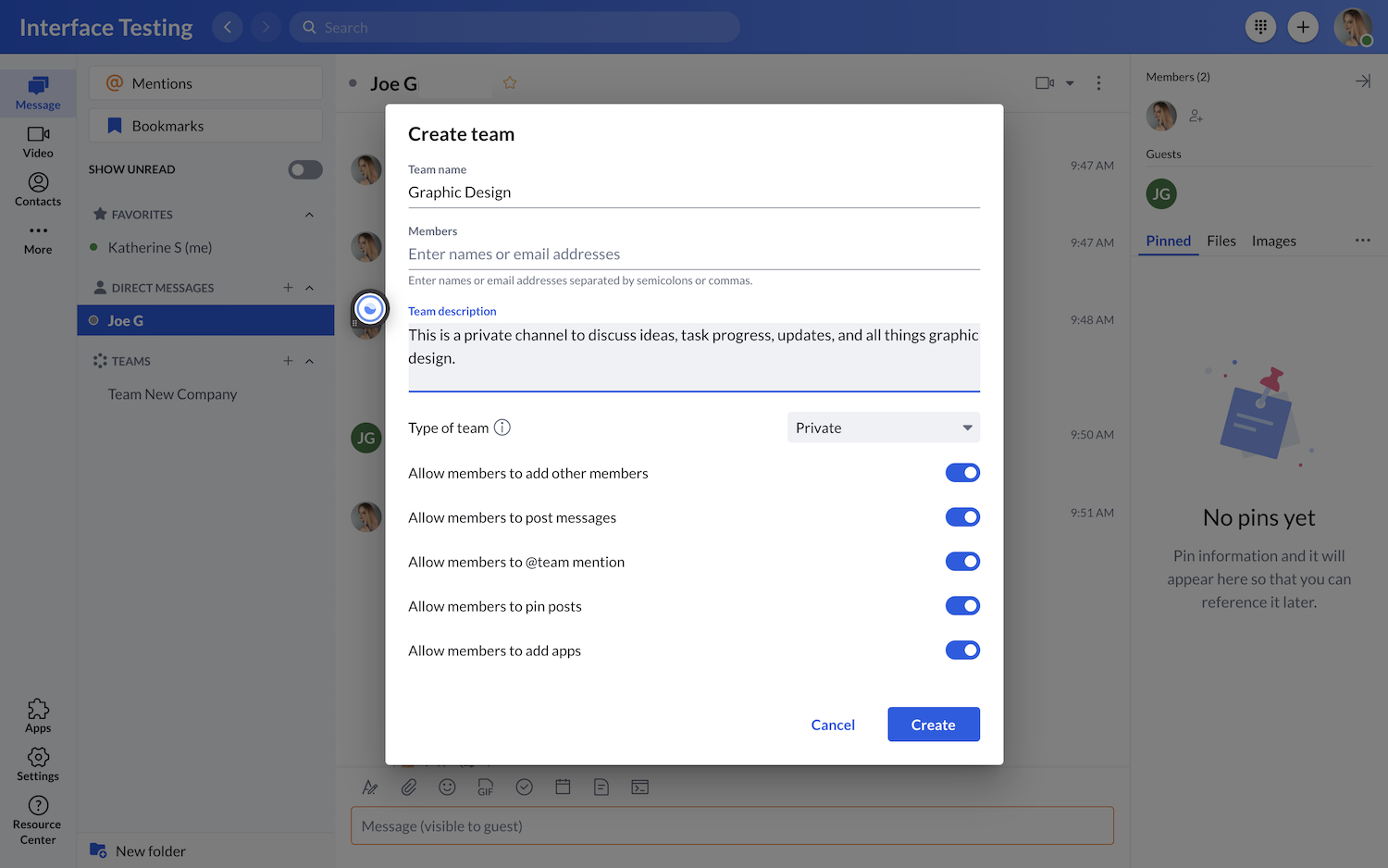Disable Allow members to @team mention
Viewport: 1388px width, 868px height.
click(962, 562)
